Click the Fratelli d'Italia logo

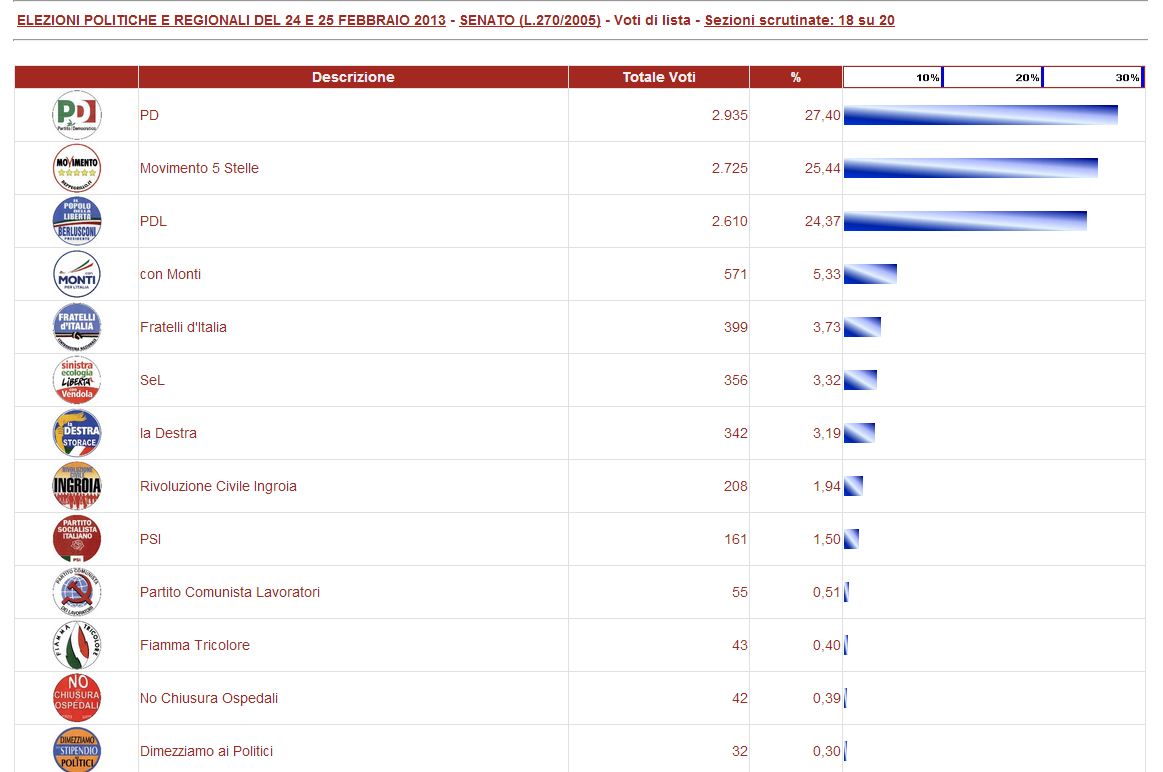76,327
